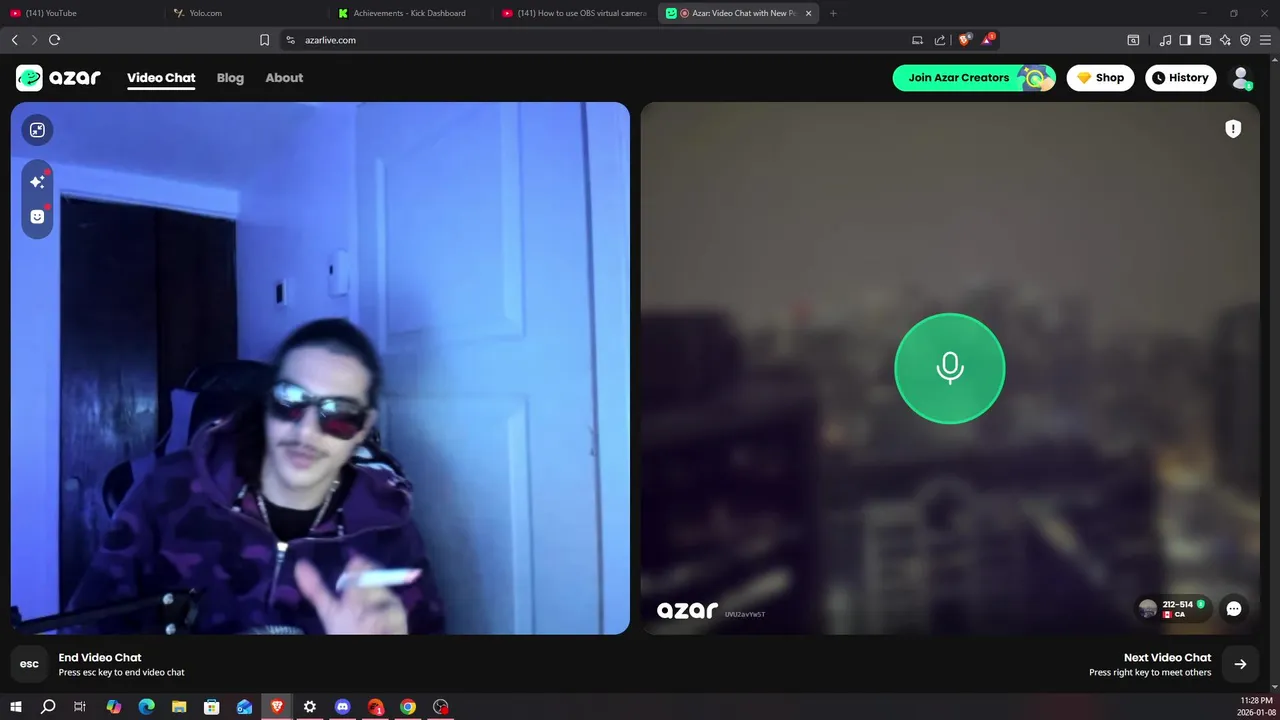Open Brave VPN shield icon
This screenshot has width=1280, height=720.
(1245, 40)
